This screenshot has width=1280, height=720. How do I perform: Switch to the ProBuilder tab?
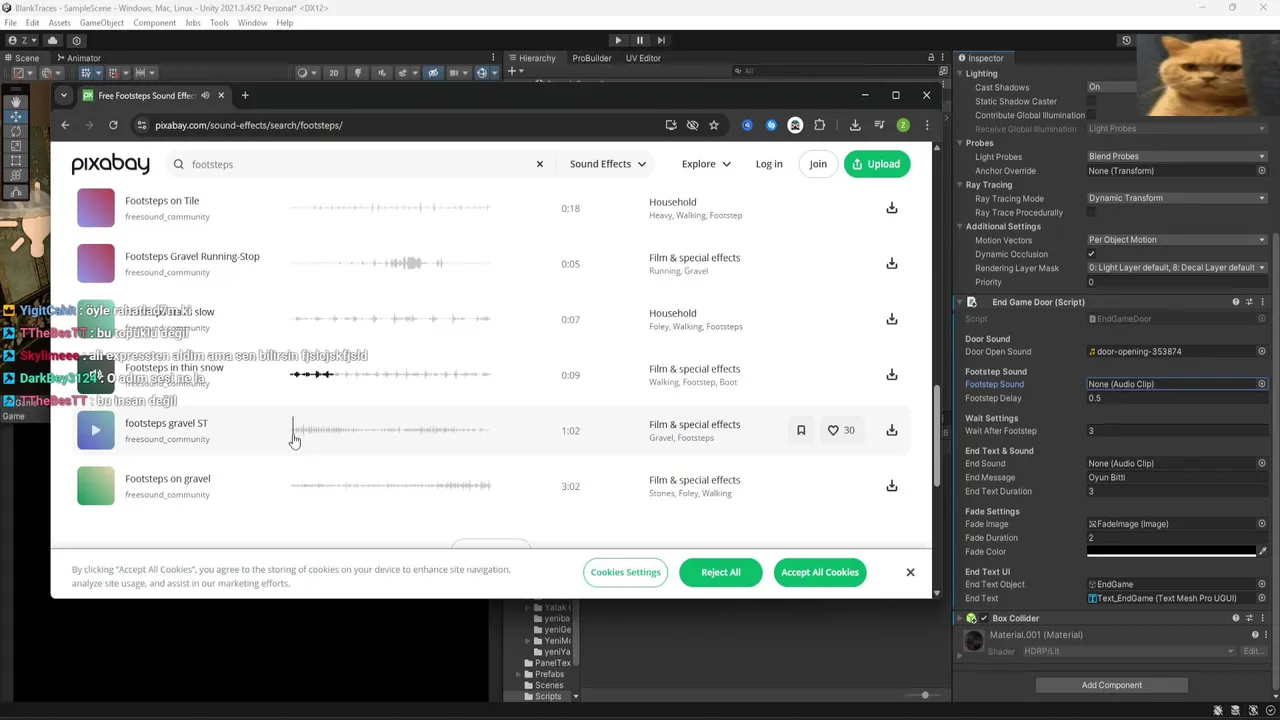click(x=591, y=58)
